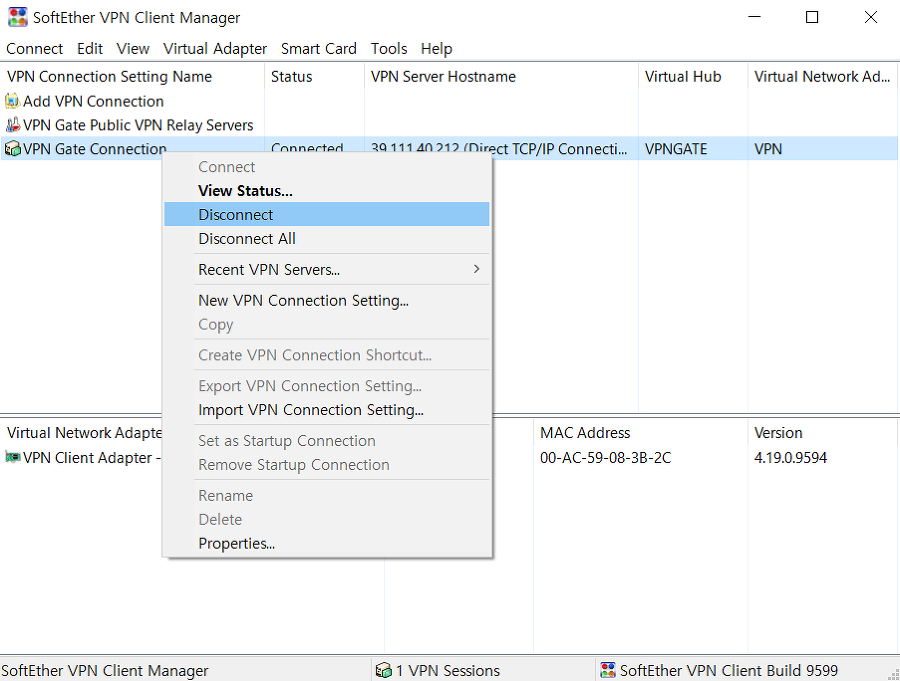Close the SoftEther VPN Client Manager window
The image size is (900, 681).
(x=871, y=17)
